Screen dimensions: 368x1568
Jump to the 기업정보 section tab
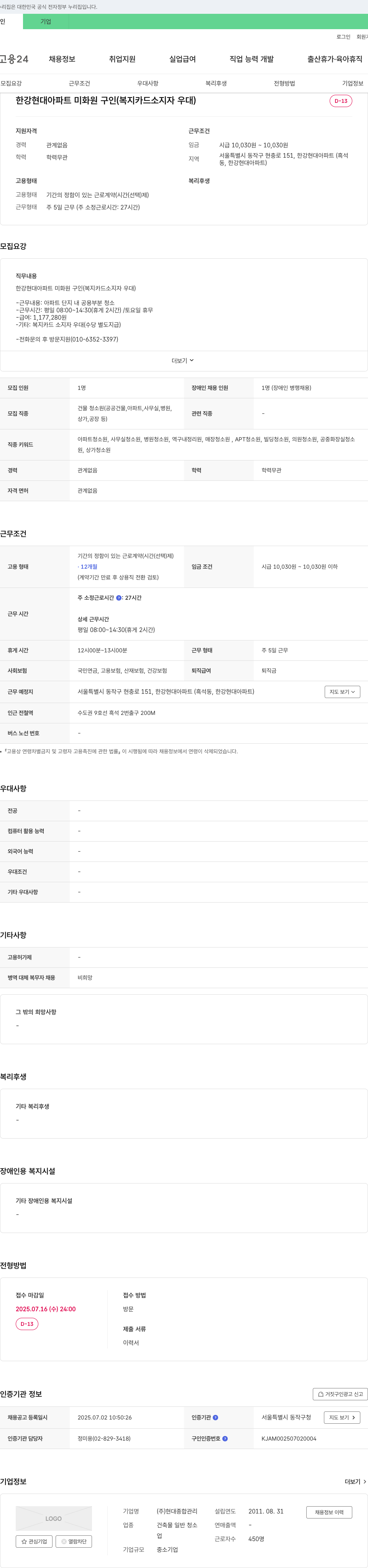tap(353, 83)
